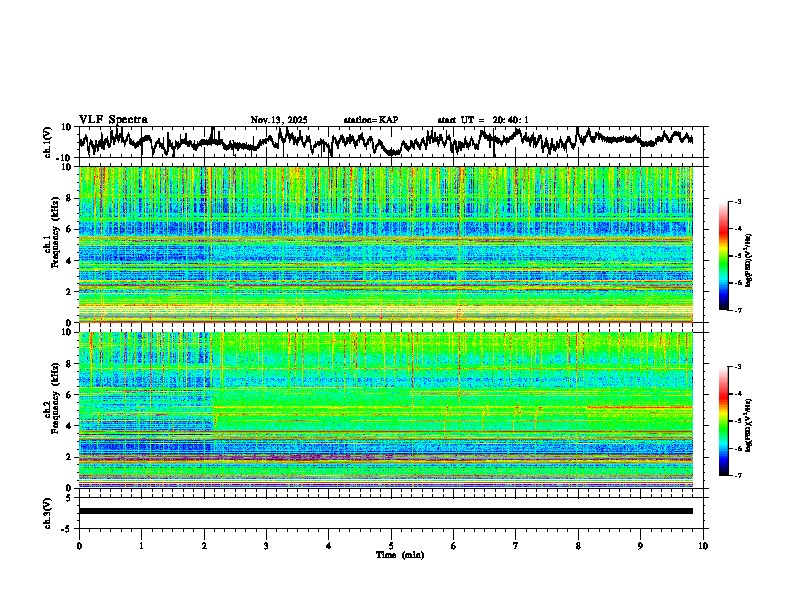This screenshot has width=792, height=612.
Task: Click the "4" kHz tick on the ch.2 frequency axis
Action: coord(70,426)
